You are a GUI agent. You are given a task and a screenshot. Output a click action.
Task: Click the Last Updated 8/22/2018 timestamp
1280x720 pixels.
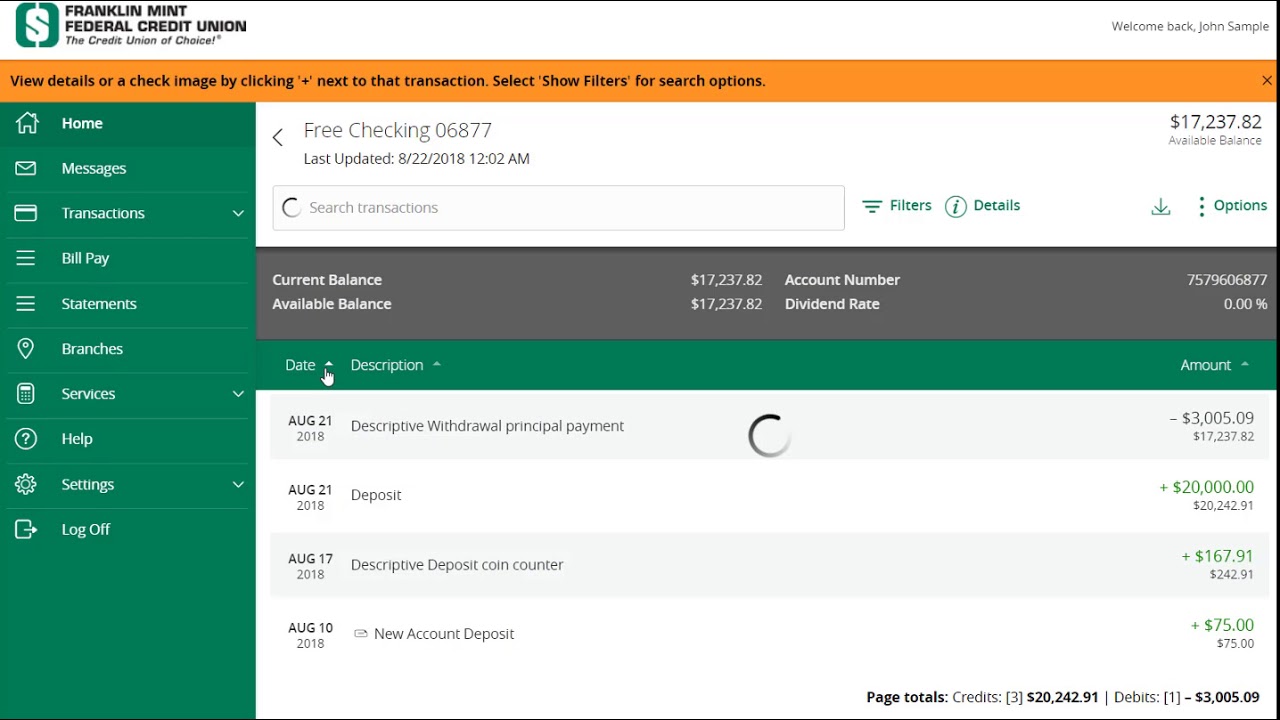pyautogui.click(x=417, y=158)
